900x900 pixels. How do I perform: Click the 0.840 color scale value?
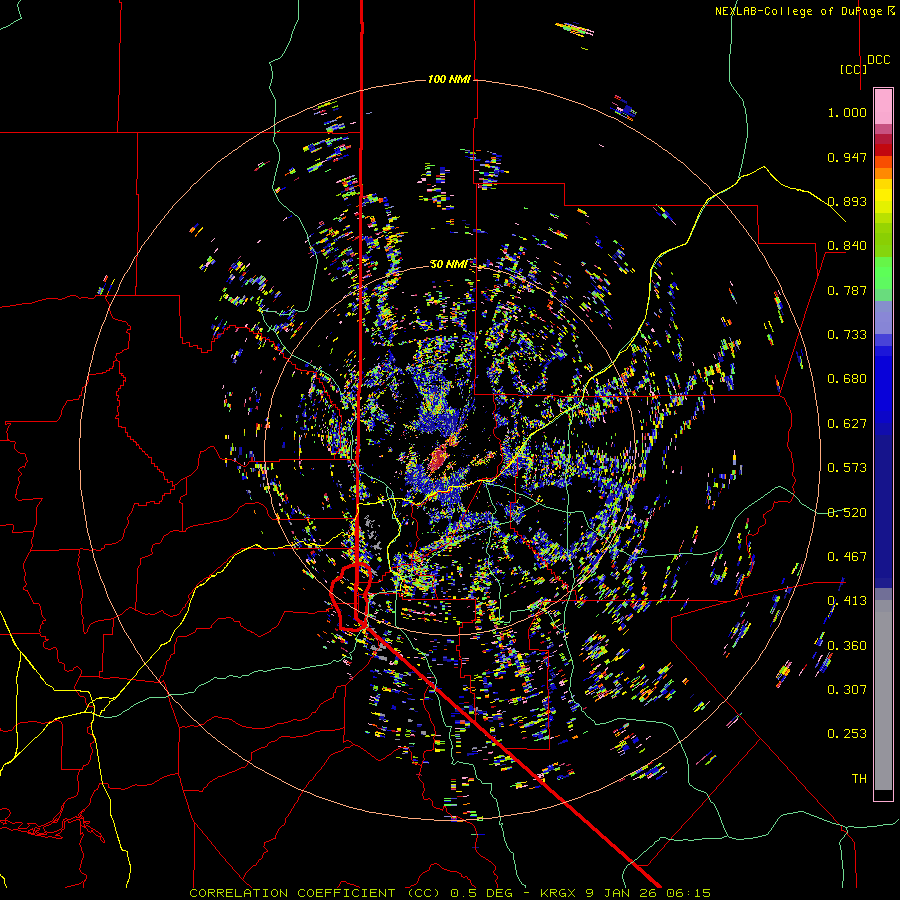click(847, 246)
